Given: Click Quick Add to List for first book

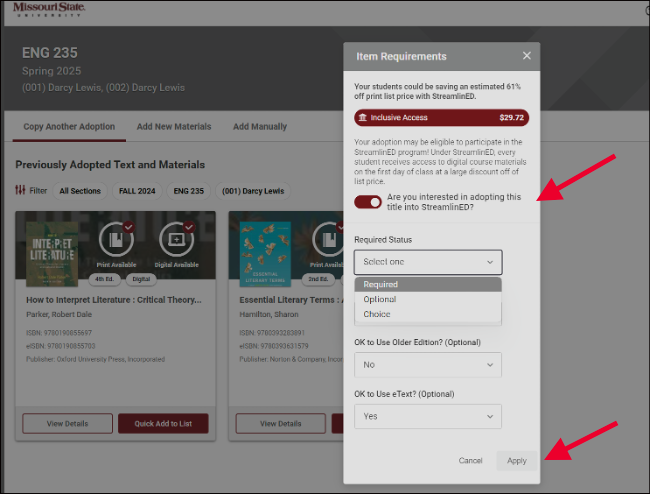Looking at the screenshot, I should click(163, 423).
